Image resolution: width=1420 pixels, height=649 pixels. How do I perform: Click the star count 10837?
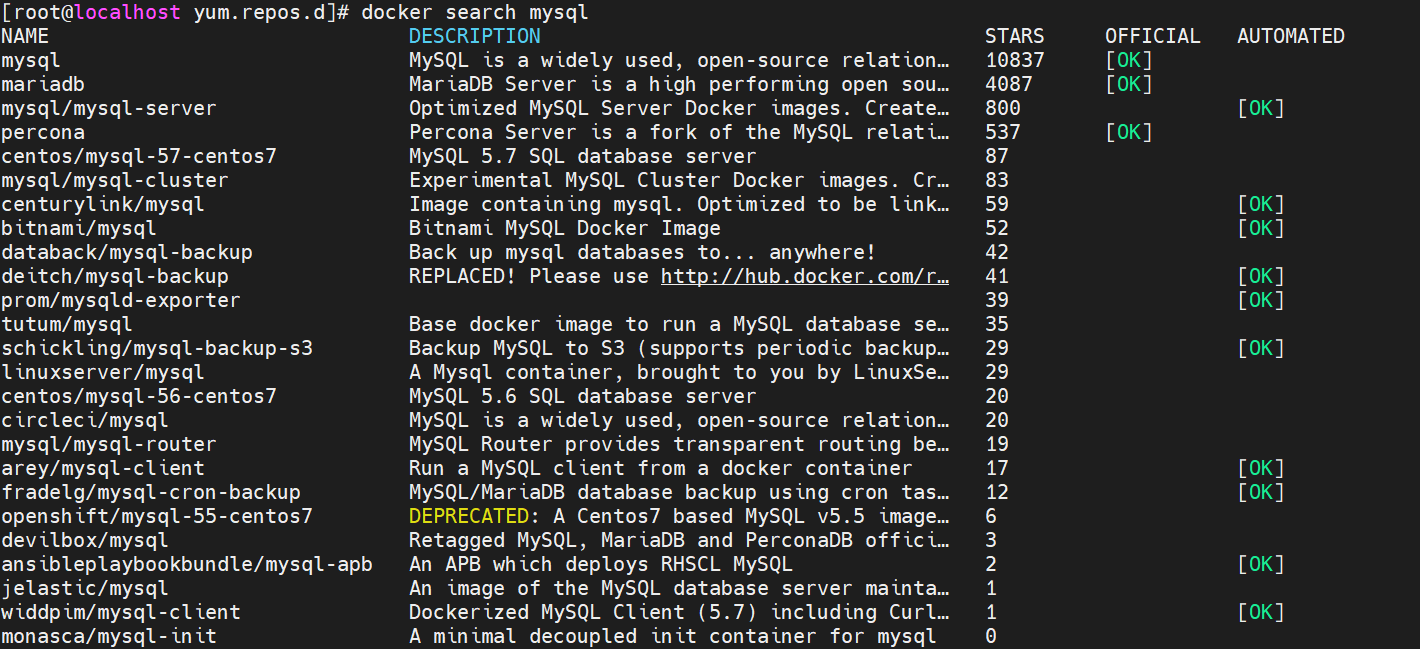(1014, 60)
